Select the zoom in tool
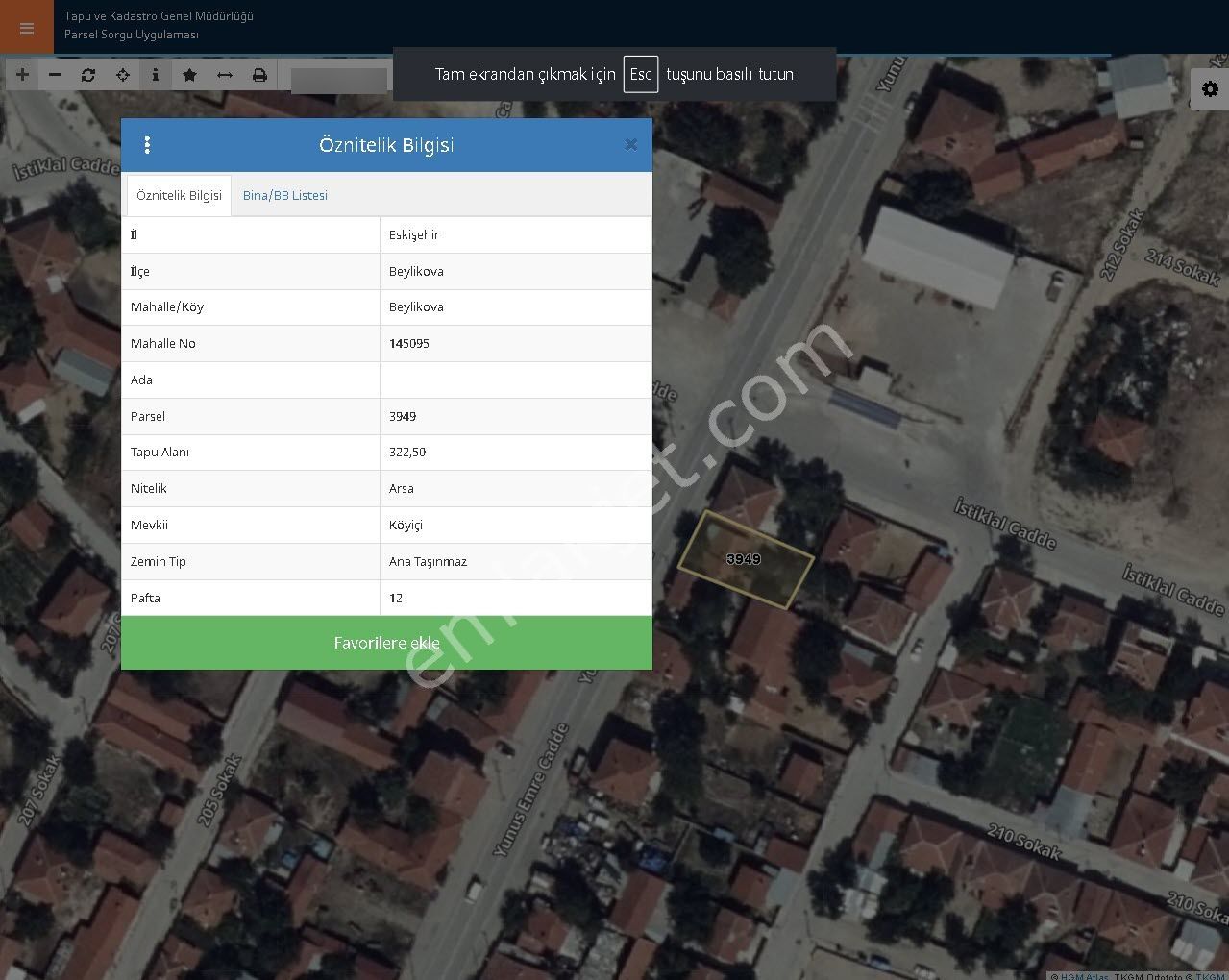The width and height of the screenshot is (1229, 980). point(22,74)
